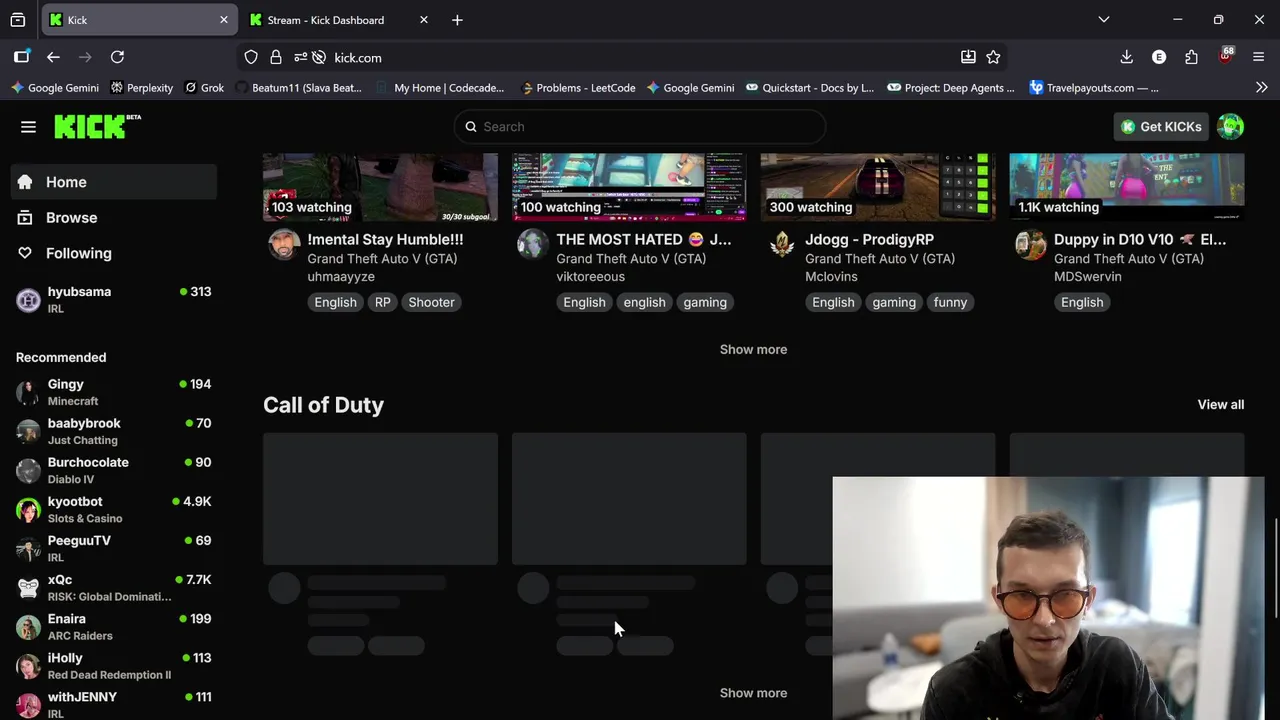Open 'Jdogg - ProdigyRP' stream title
The image size is (1280, 720).
click(869, 240)
